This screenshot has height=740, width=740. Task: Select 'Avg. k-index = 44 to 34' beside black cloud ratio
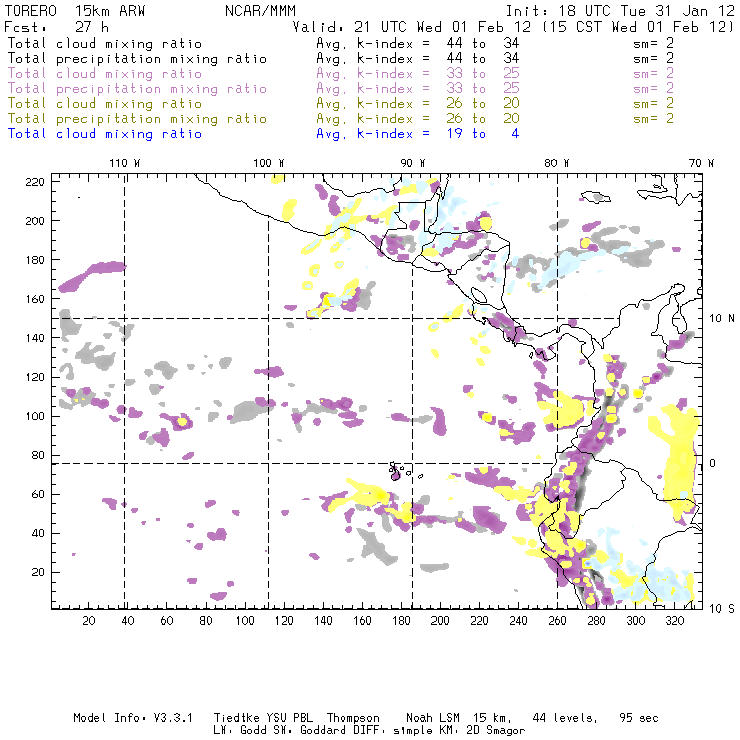[418, 43]
